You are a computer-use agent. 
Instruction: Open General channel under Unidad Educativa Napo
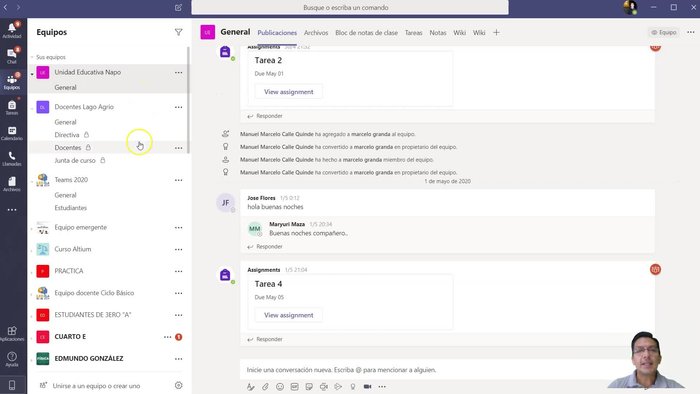(65, 87)
